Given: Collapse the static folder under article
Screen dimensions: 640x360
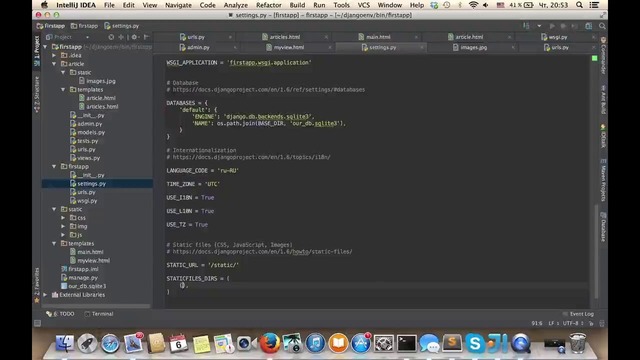Looking at the screenshot, I should pos(63,72).
